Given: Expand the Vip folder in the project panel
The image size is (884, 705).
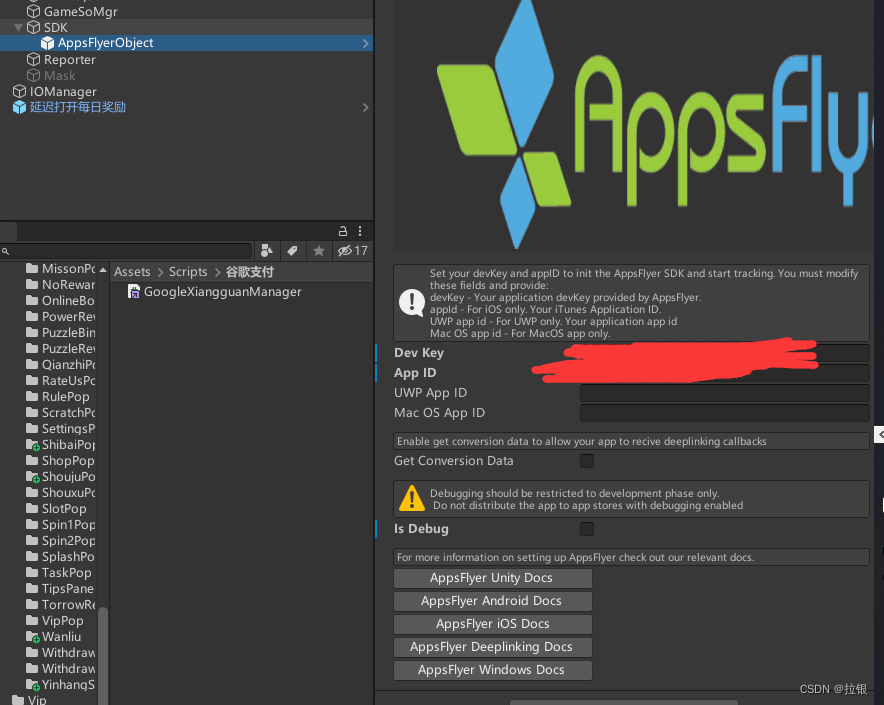Looking at the screenshot, I should pos(9,700).
